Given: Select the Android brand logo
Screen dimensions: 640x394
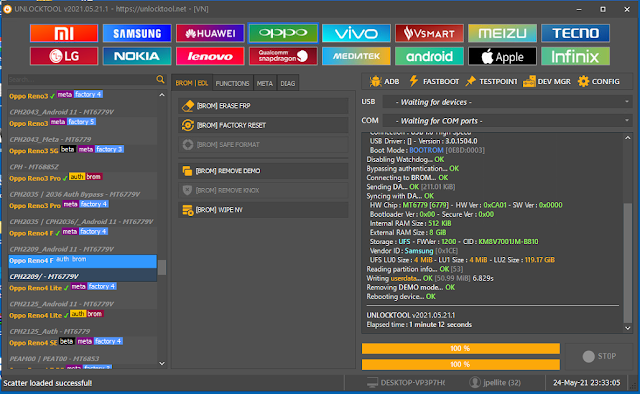Looking at the screenshot, I should (x=429, y=56).
